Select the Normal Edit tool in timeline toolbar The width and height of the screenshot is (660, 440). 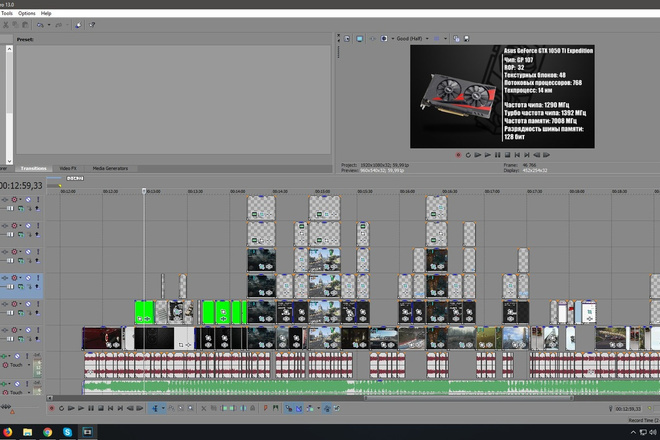155,408
